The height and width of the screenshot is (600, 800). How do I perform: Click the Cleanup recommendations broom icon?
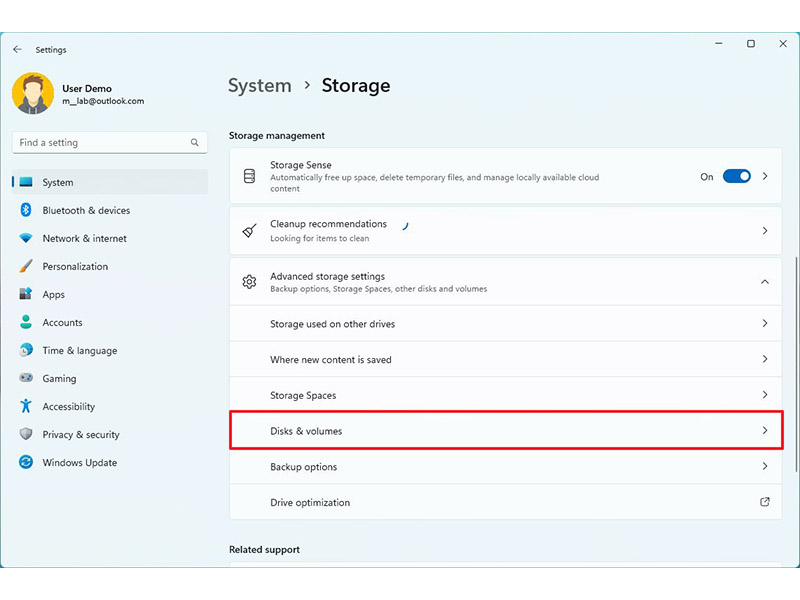click(x=249, y=231)
